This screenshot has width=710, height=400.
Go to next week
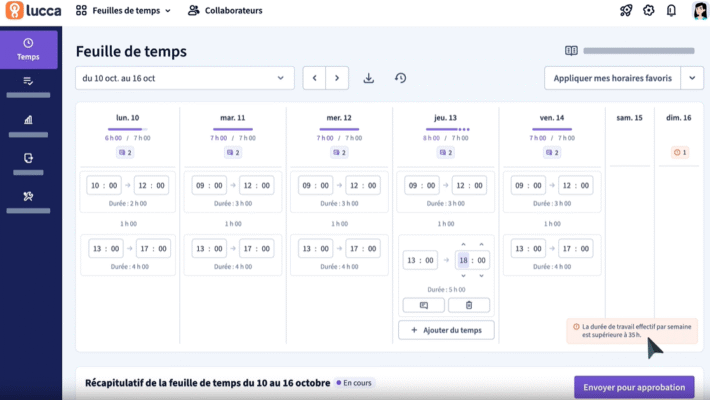(337, 78)
